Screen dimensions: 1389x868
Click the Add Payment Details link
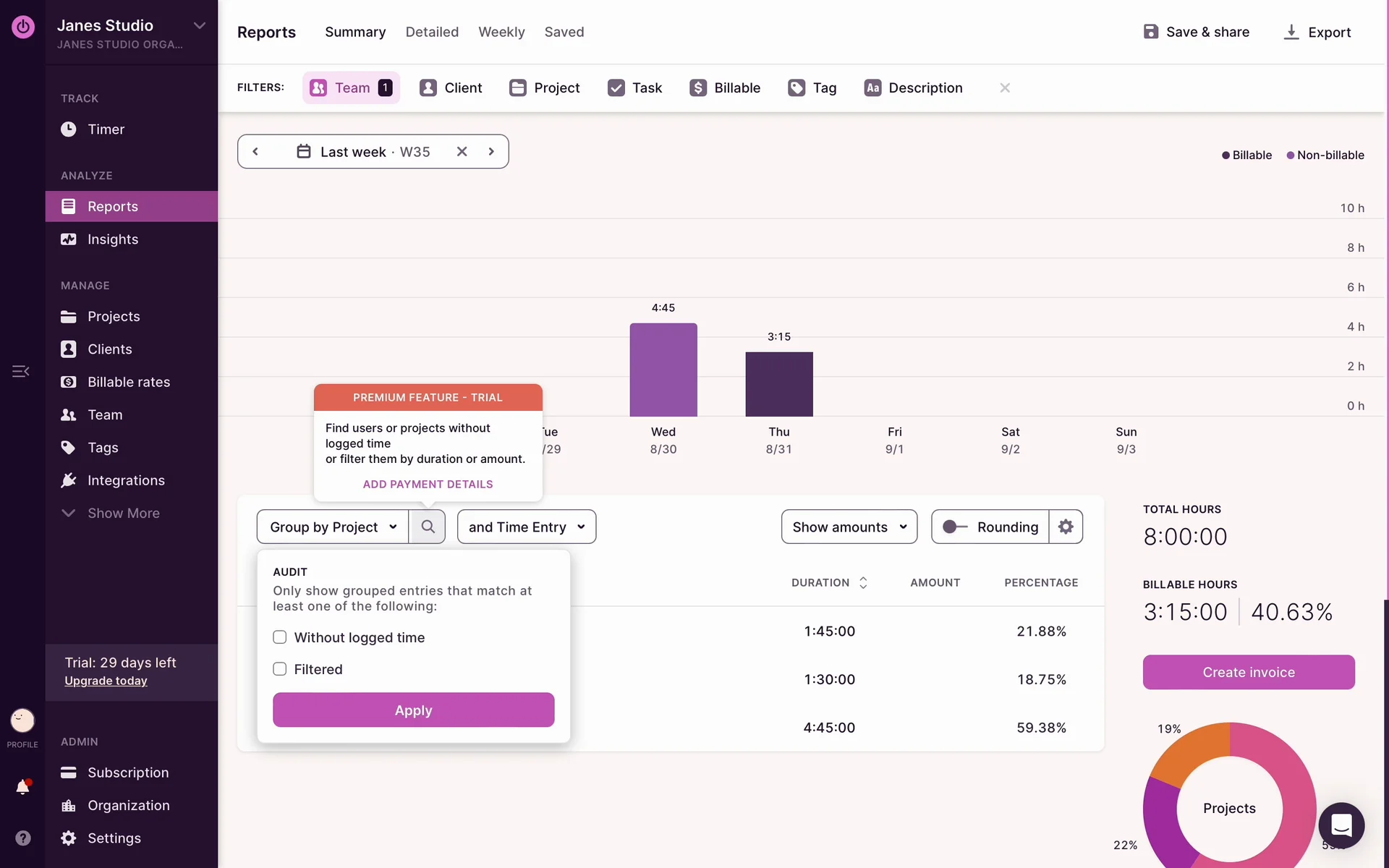click(x=428, y=484)
